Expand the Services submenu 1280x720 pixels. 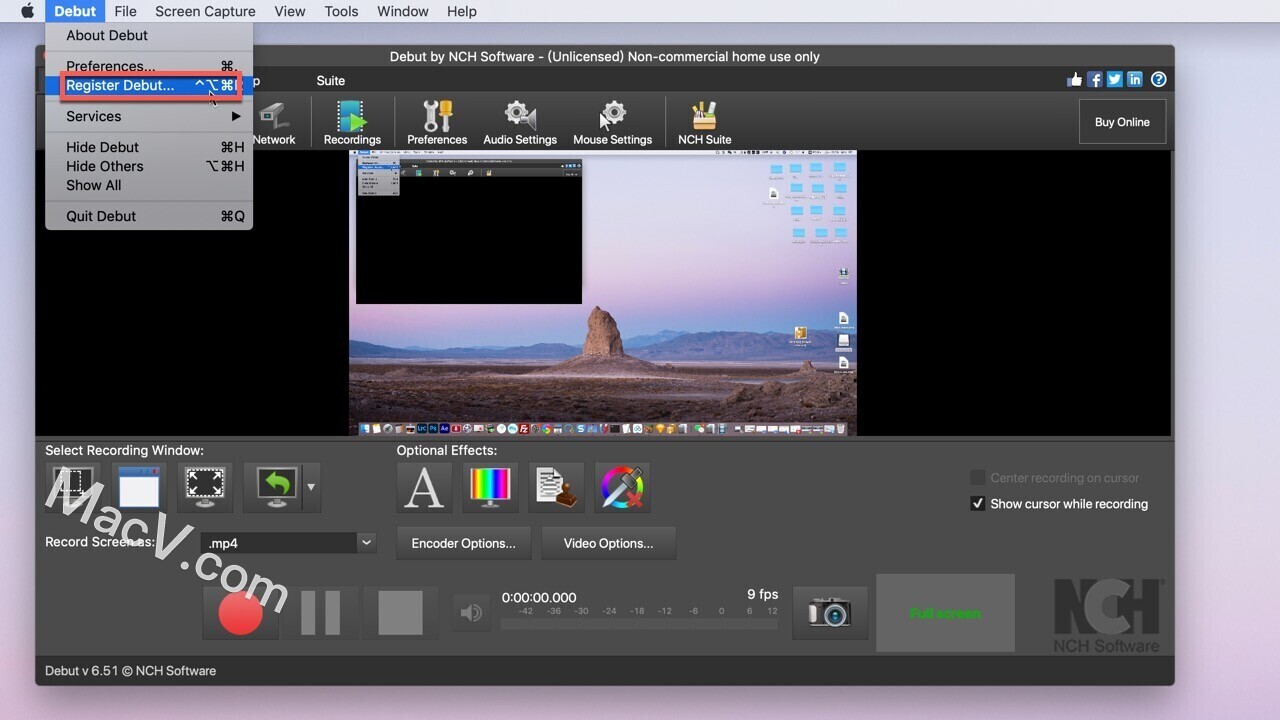coord(149,116)
